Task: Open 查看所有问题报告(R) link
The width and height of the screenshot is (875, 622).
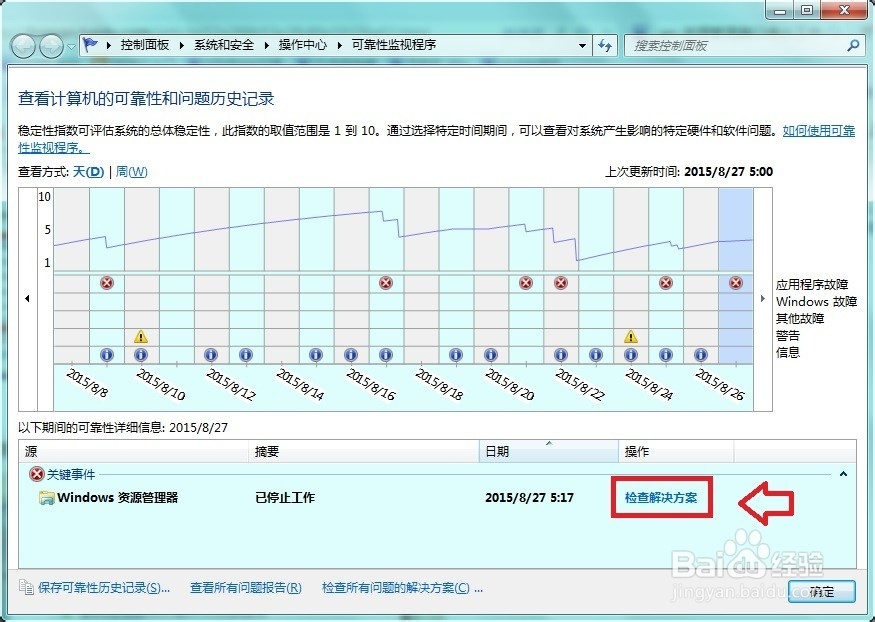Action: tap(246, 587)
